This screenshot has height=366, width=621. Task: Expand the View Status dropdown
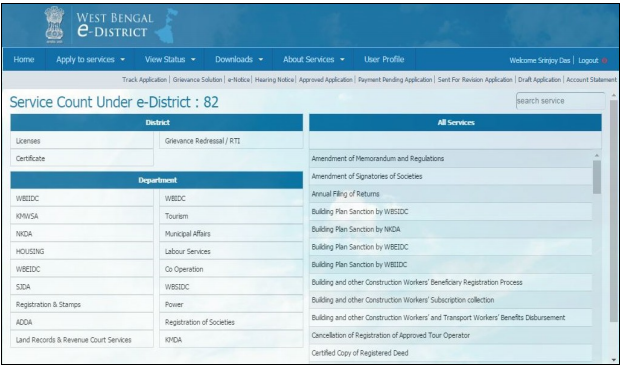click(x=170, y=60)
